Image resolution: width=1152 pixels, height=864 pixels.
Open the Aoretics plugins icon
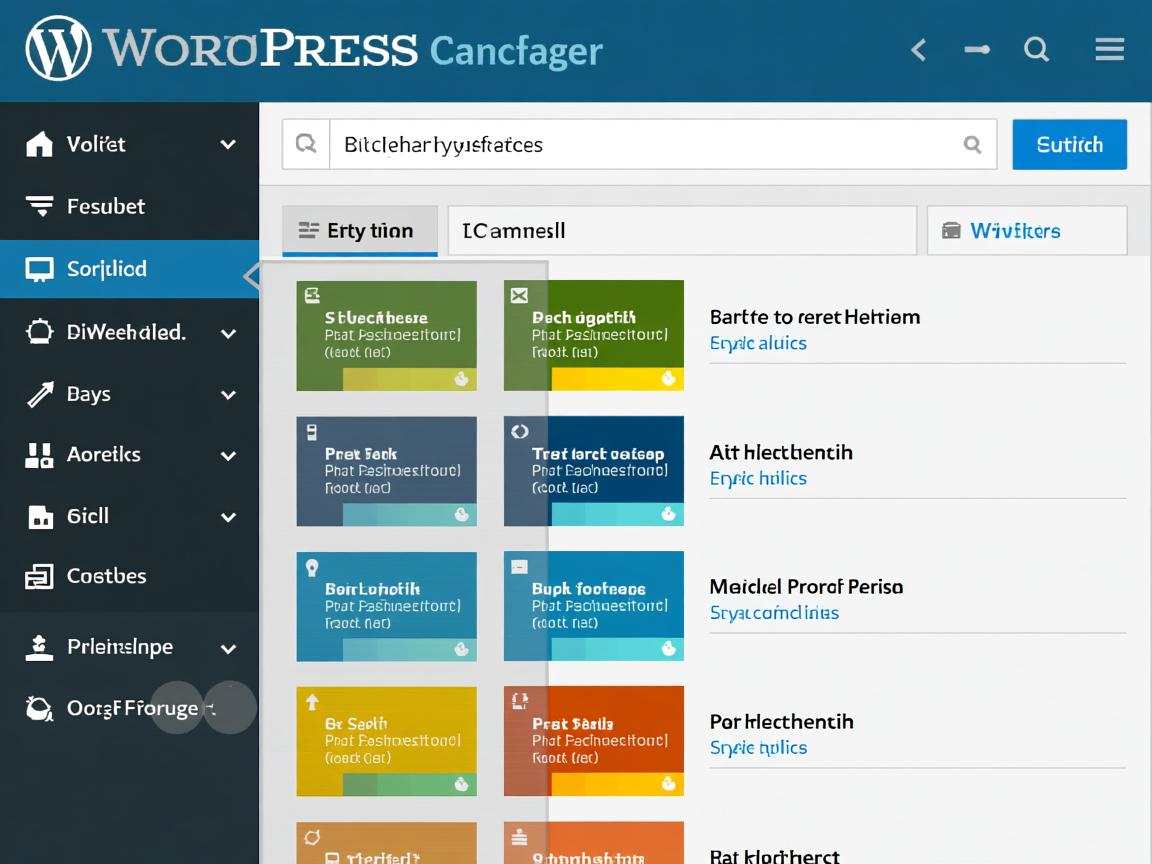pyautogui.click(x=40, y=455)
